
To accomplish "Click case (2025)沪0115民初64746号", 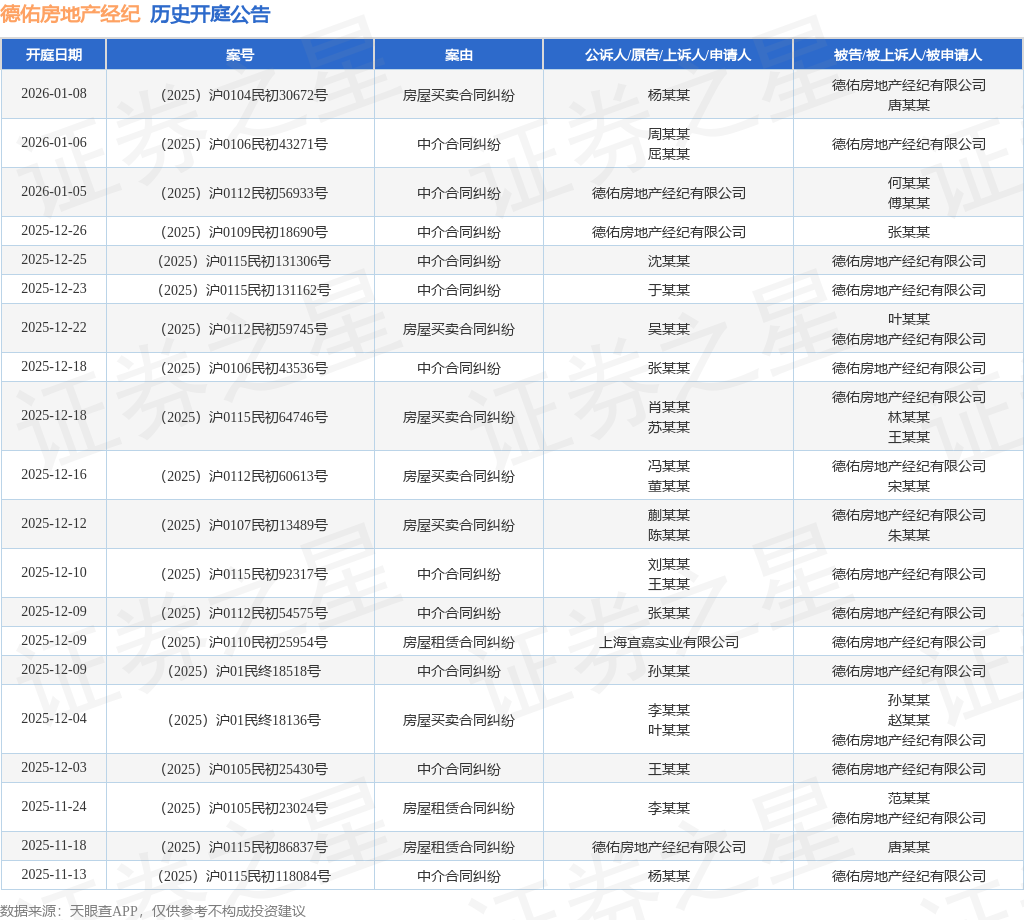I will 240,417.
